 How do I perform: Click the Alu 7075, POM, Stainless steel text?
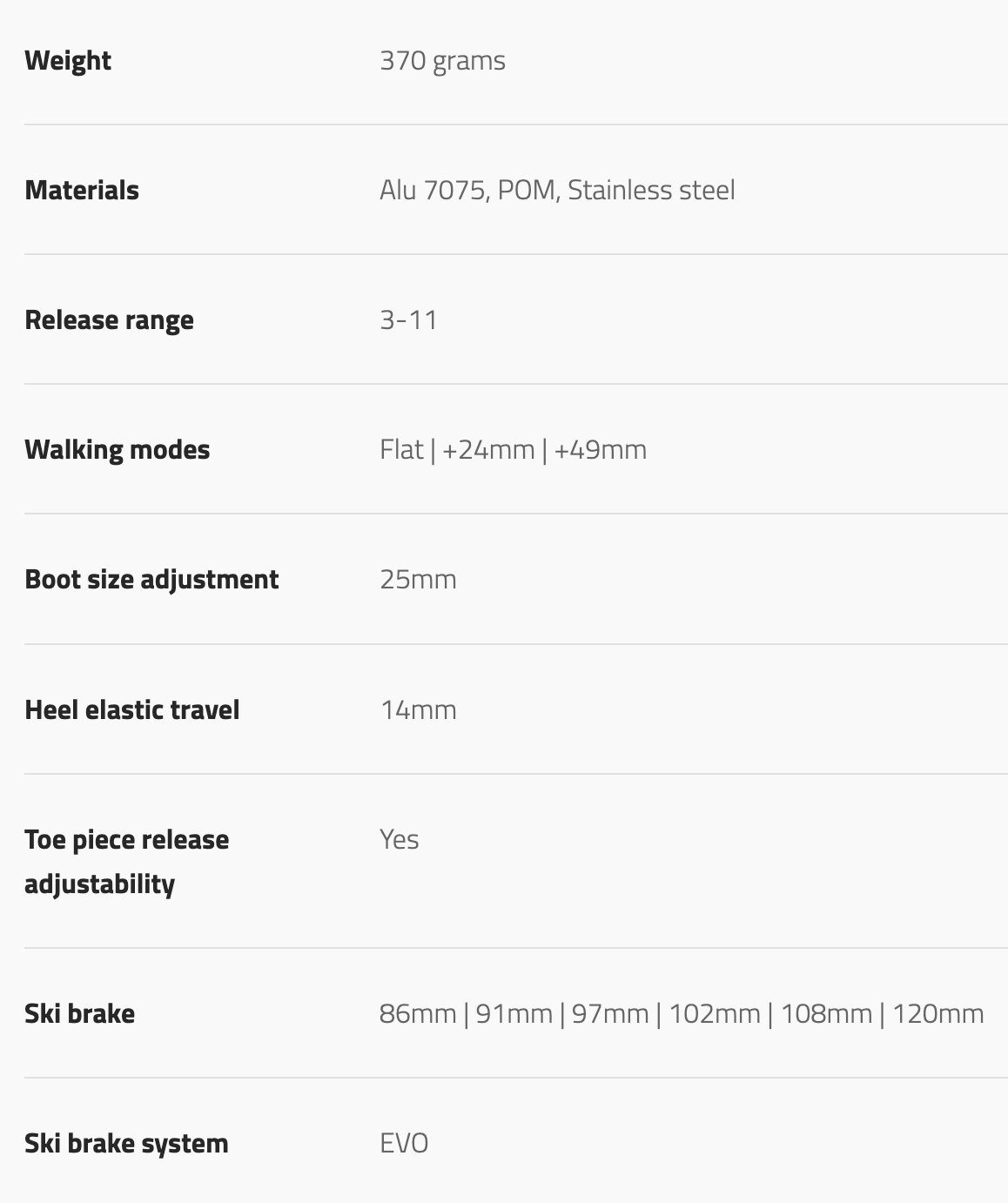(557, 191)
